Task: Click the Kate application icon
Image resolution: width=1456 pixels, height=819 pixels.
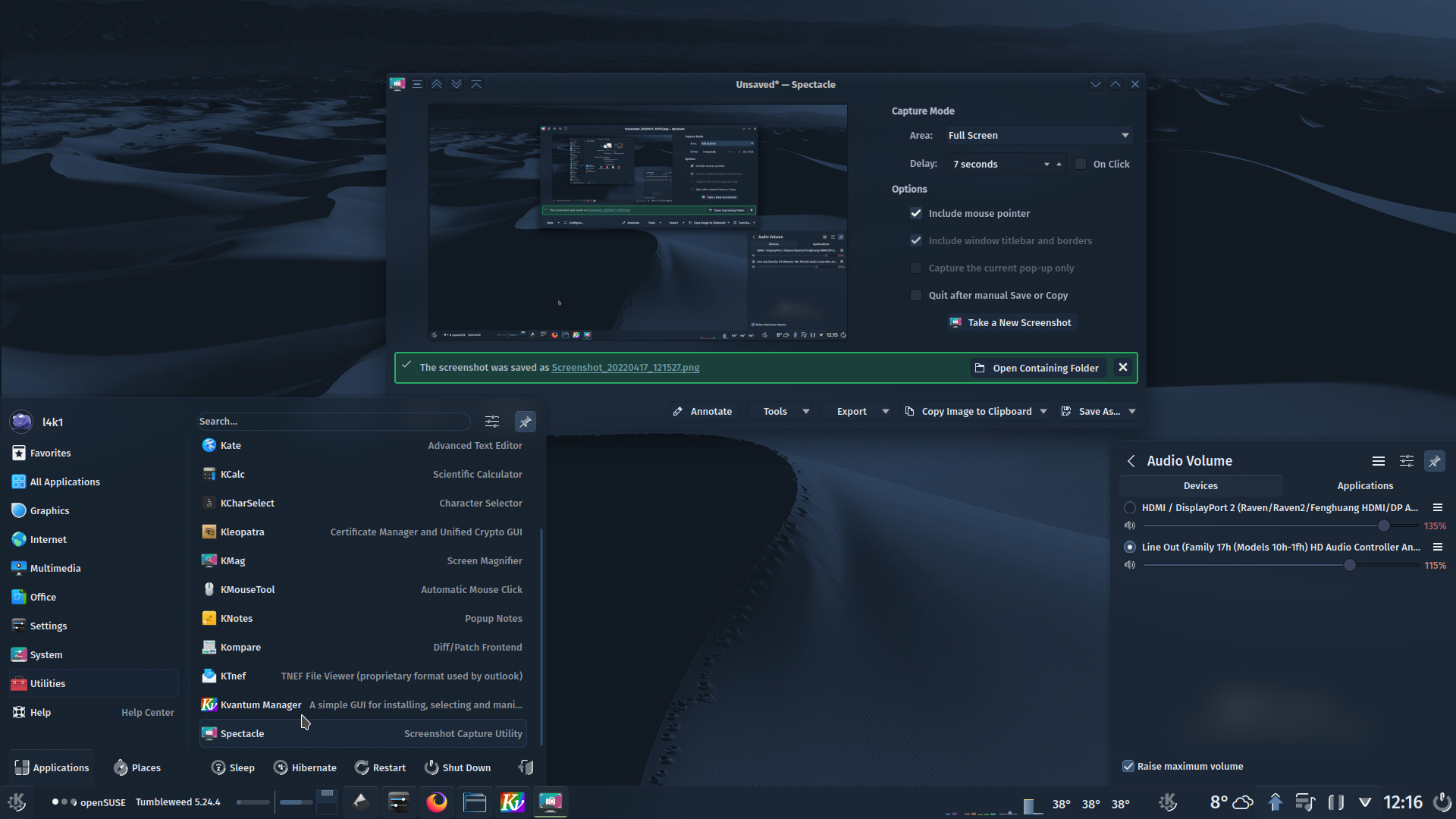Action: pyautogui.click(x=209, y=445)
